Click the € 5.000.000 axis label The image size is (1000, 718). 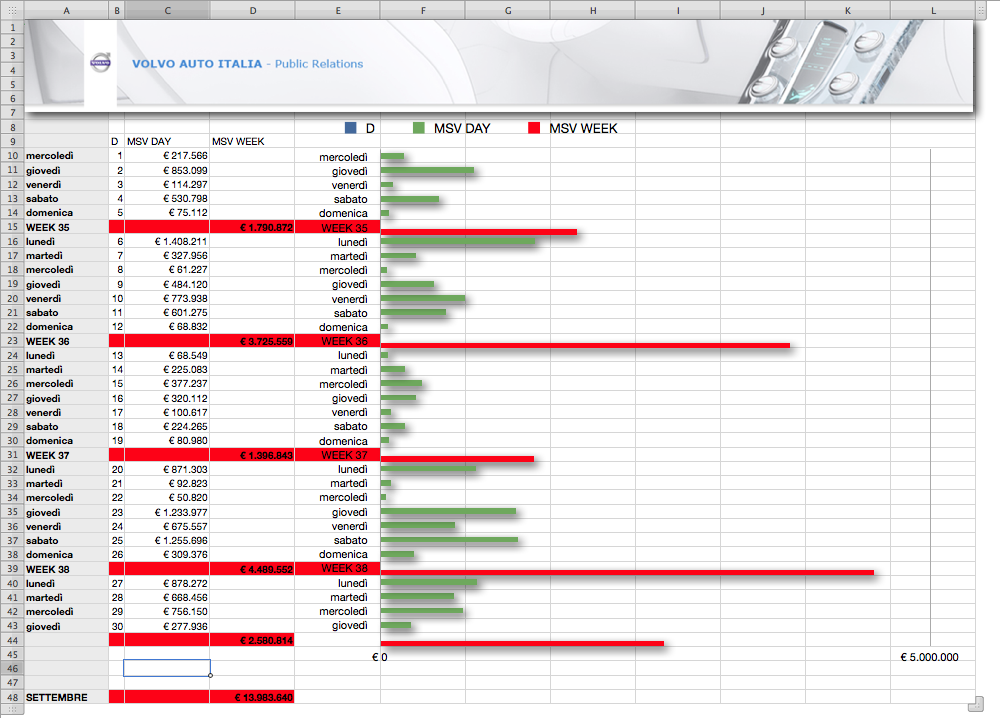tap(929, 657)
